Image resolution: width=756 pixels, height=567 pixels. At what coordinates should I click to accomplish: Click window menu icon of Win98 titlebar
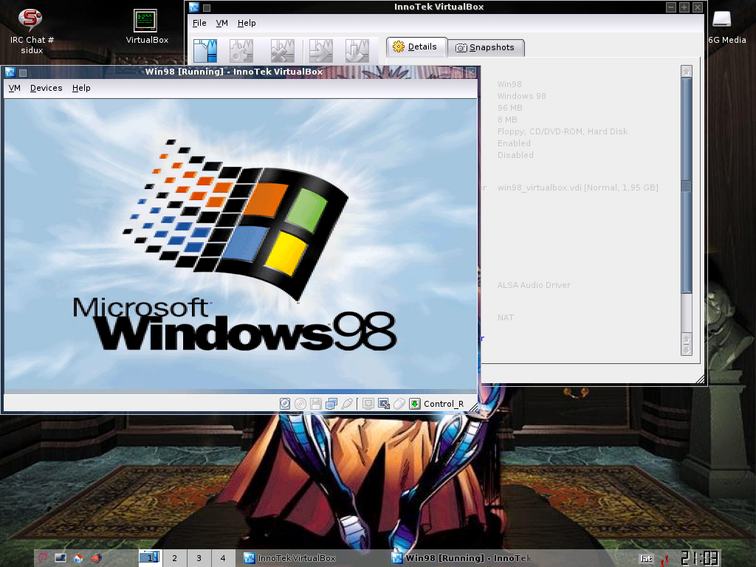pos(10,72)
